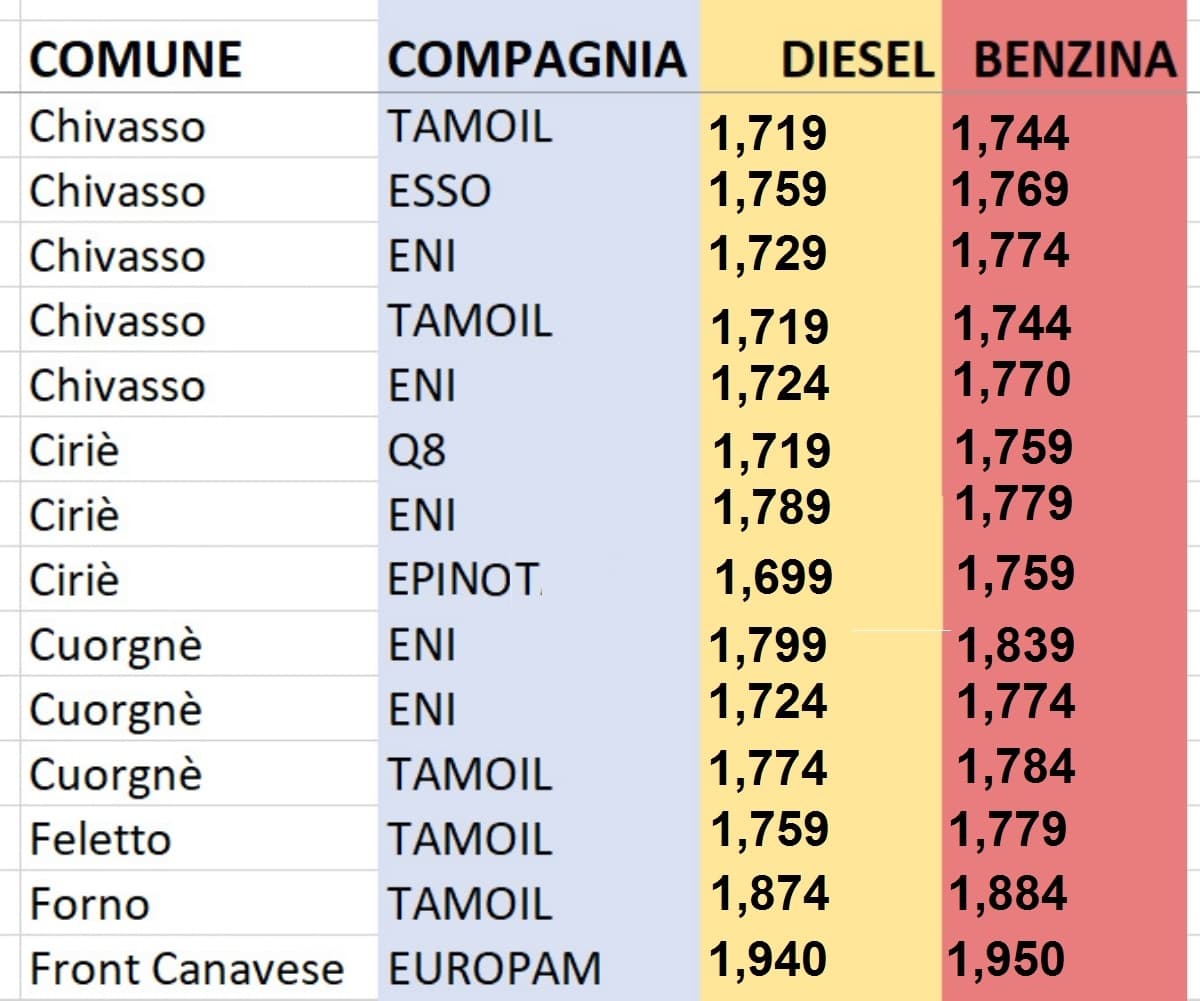Select the Q8 company cell
1200x1001 pixels.
pos(417,451)
